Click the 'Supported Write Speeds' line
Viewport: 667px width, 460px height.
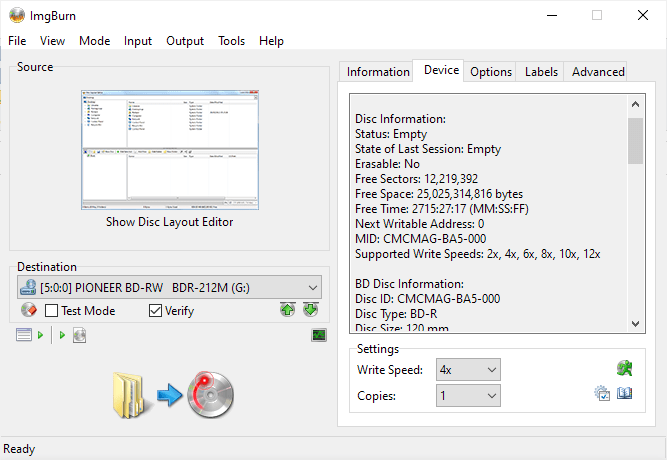(477, 254)
